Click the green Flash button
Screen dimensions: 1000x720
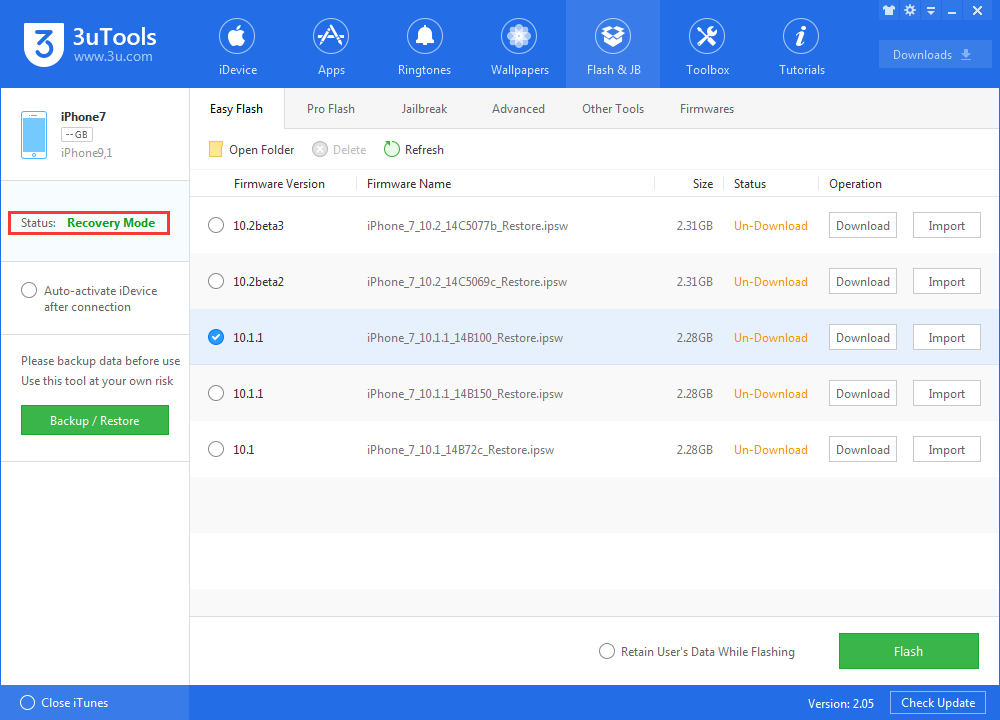click(x=908, y=651)
